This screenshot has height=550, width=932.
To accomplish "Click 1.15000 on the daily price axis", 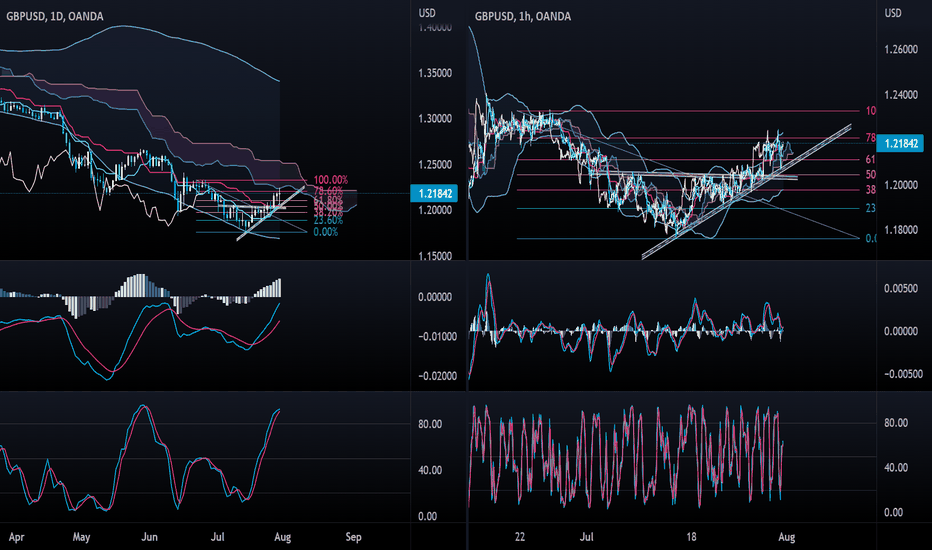I will pyautogui.click(x=434, y=256).
